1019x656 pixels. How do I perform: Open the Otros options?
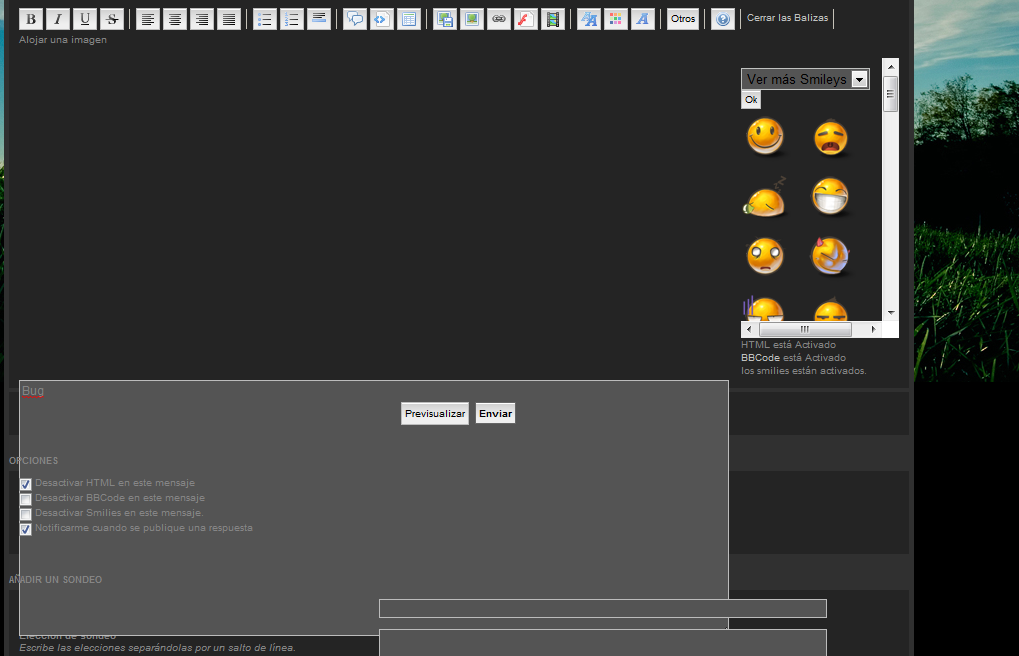(x=683, y=19)
